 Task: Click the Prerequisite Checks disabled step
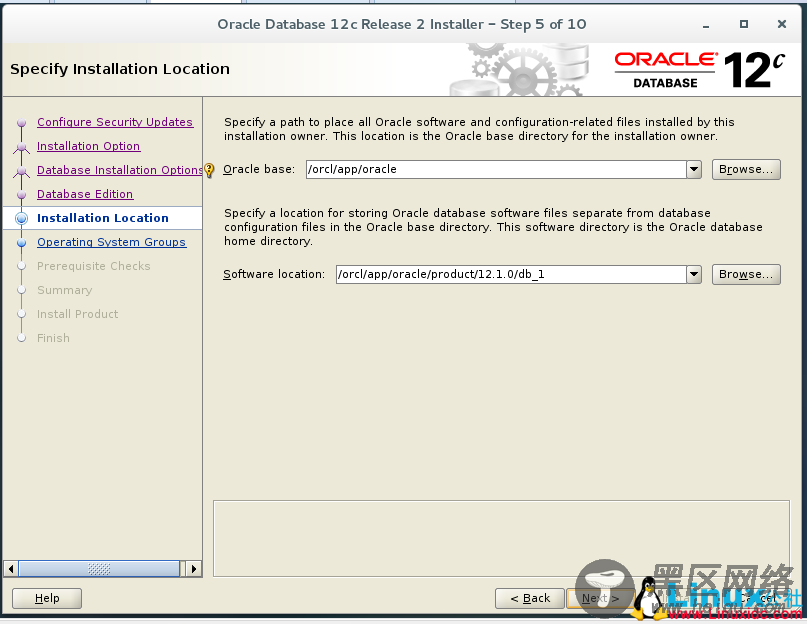[x=94, y=266]
